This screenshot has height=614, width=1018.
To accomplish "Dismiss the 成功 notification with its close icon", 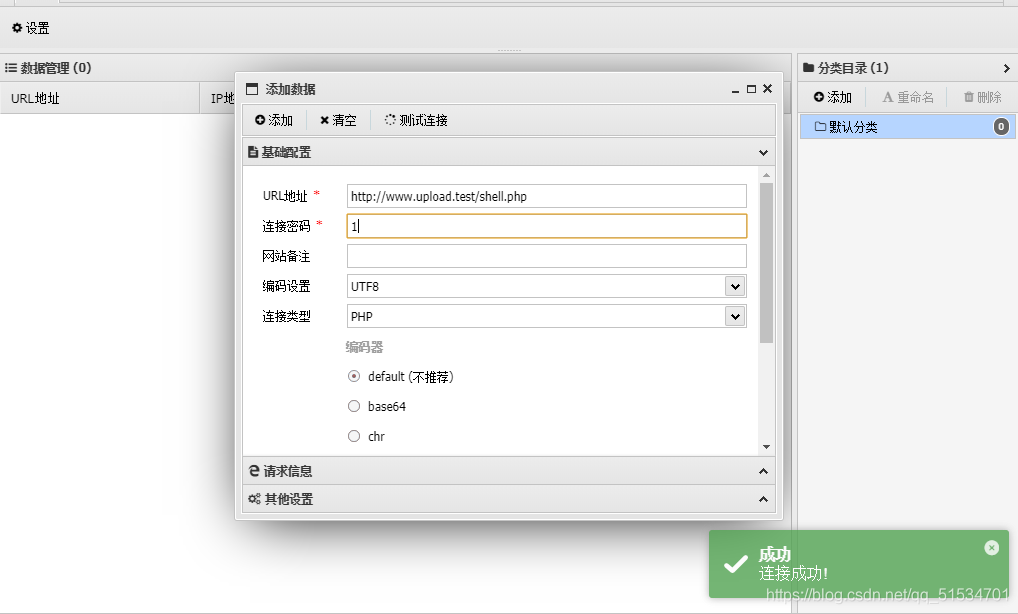I will [991, 548].
